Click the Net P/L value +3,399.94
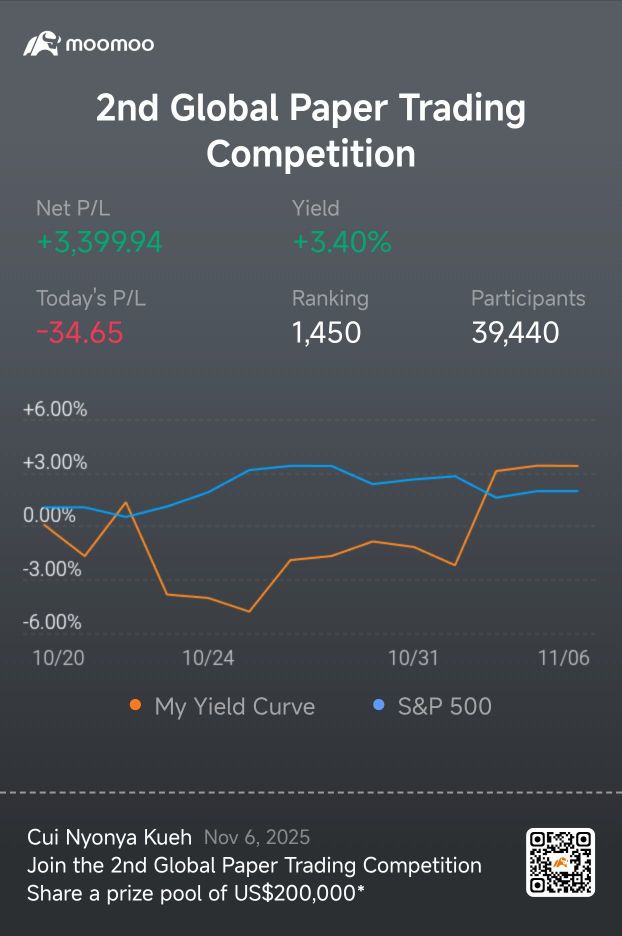The height and width of the screenshot is (936, 622). click(x=99, y=242)
